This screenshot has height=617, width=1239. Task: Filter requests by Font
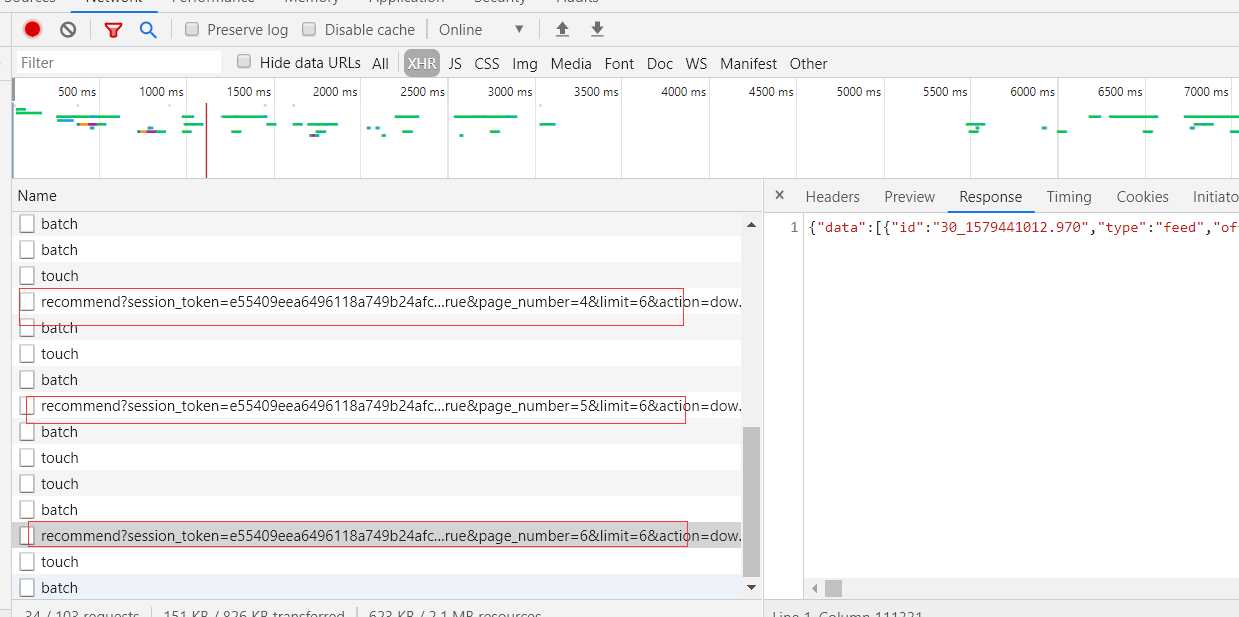point(619,63)
